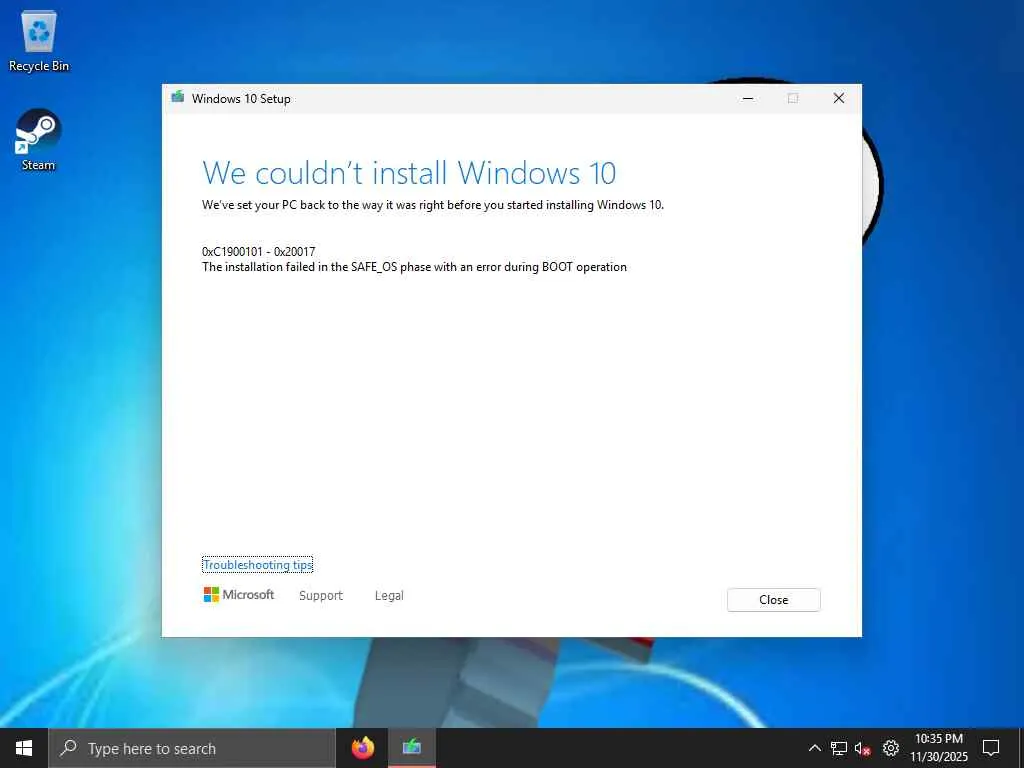
Task: Click the "We've set your PC back" sentence
Action: click(433, 205)
